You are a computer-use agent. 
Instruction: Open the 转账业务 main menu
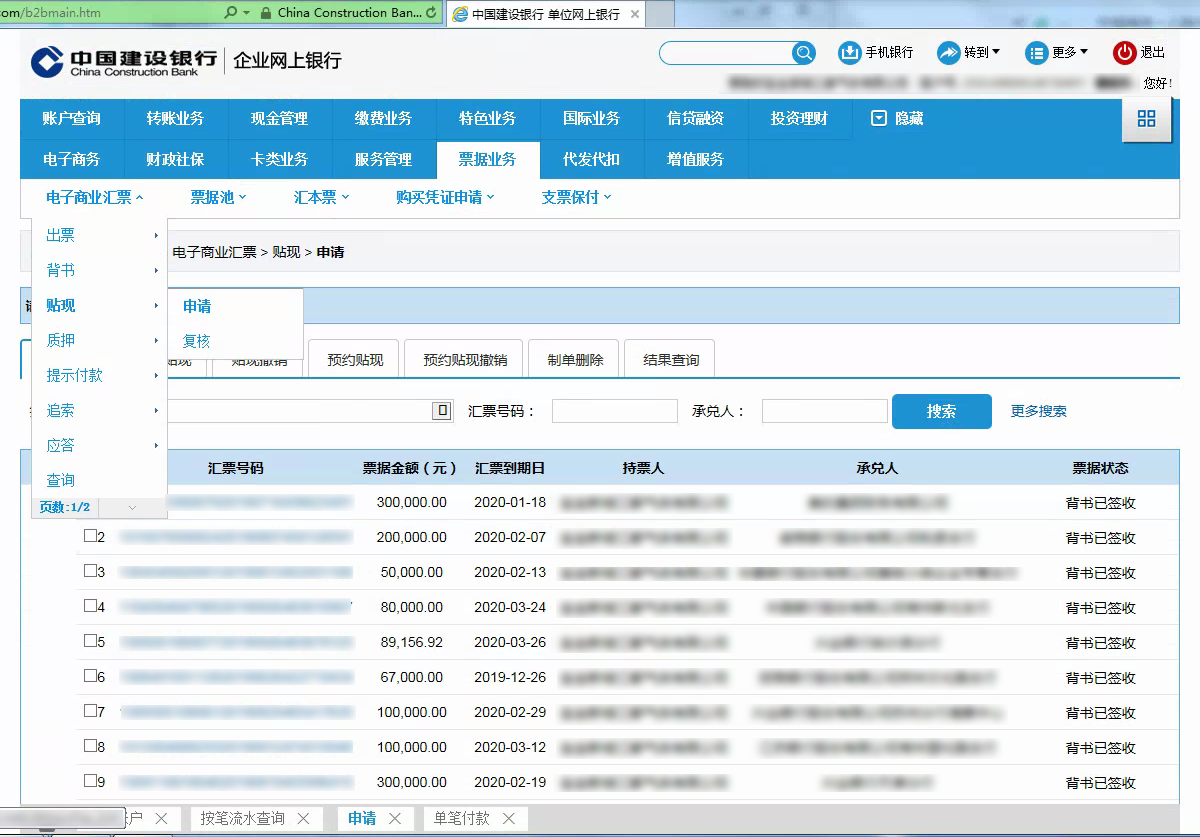click(x=175, y=119)
